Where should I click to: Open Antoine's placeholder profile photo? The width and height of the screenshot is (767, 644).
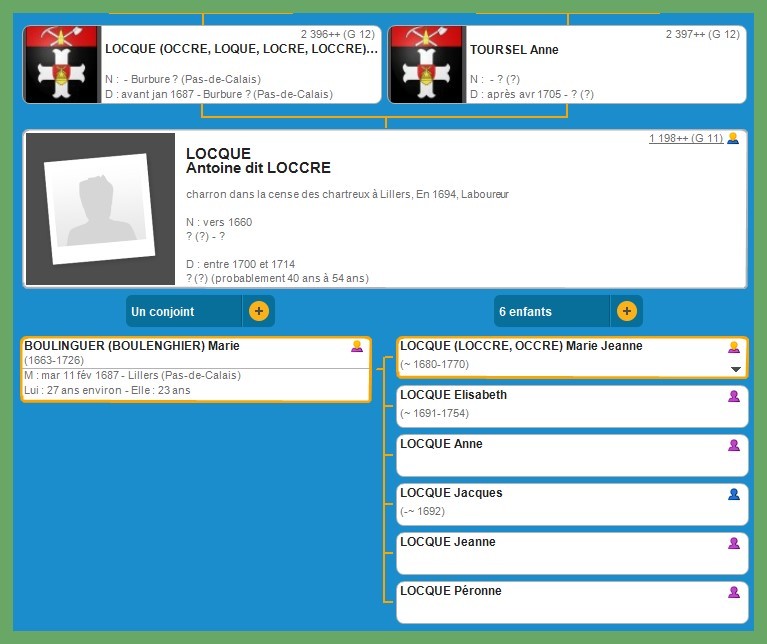click(100, 210)
